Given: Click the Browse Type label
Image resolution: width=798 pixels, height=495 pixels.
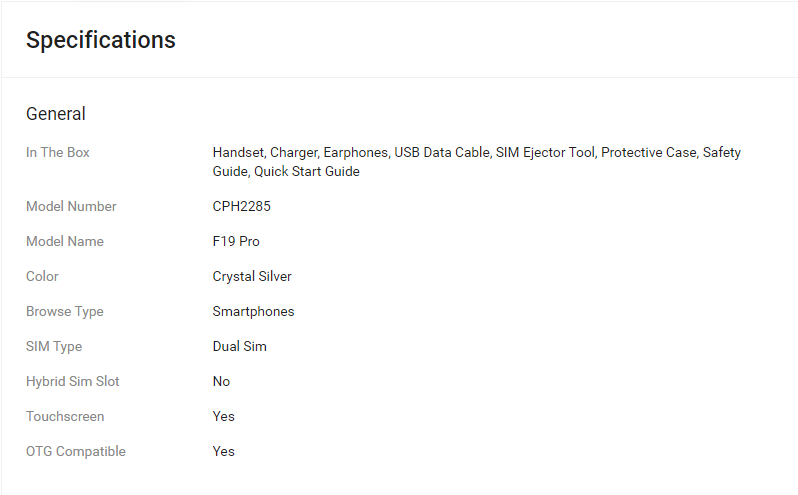Looking at the screenshot, I should [x=65, y=311].
